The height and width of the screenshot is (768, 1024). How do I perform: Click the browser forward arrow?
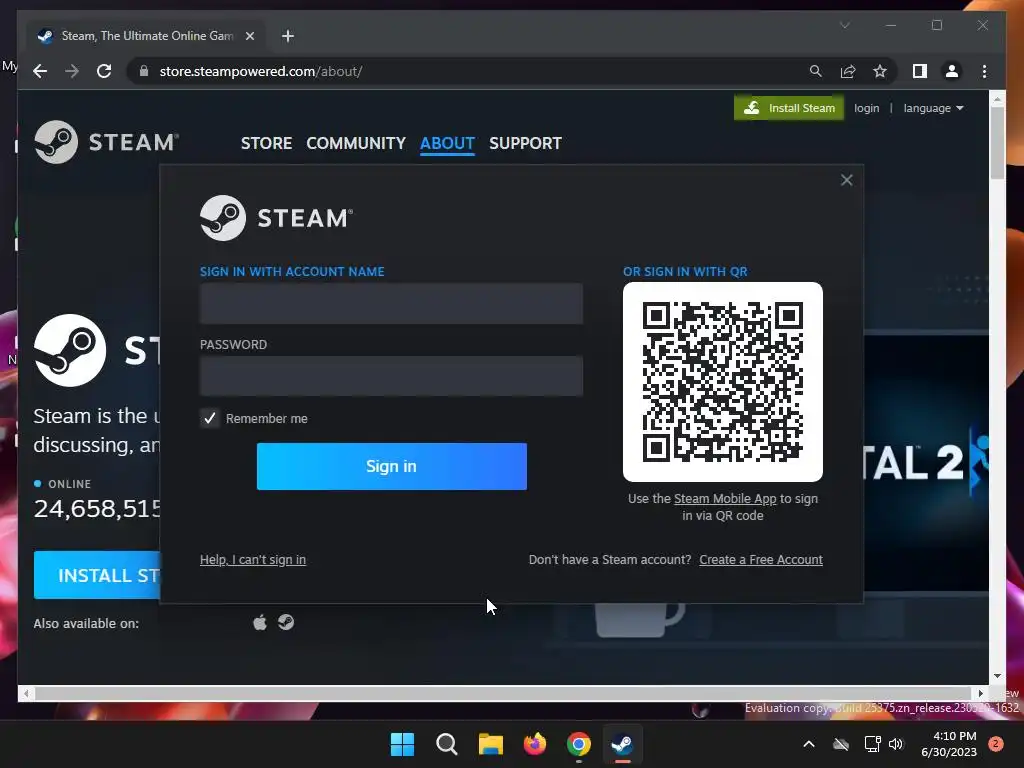click(x=72, y=71)
